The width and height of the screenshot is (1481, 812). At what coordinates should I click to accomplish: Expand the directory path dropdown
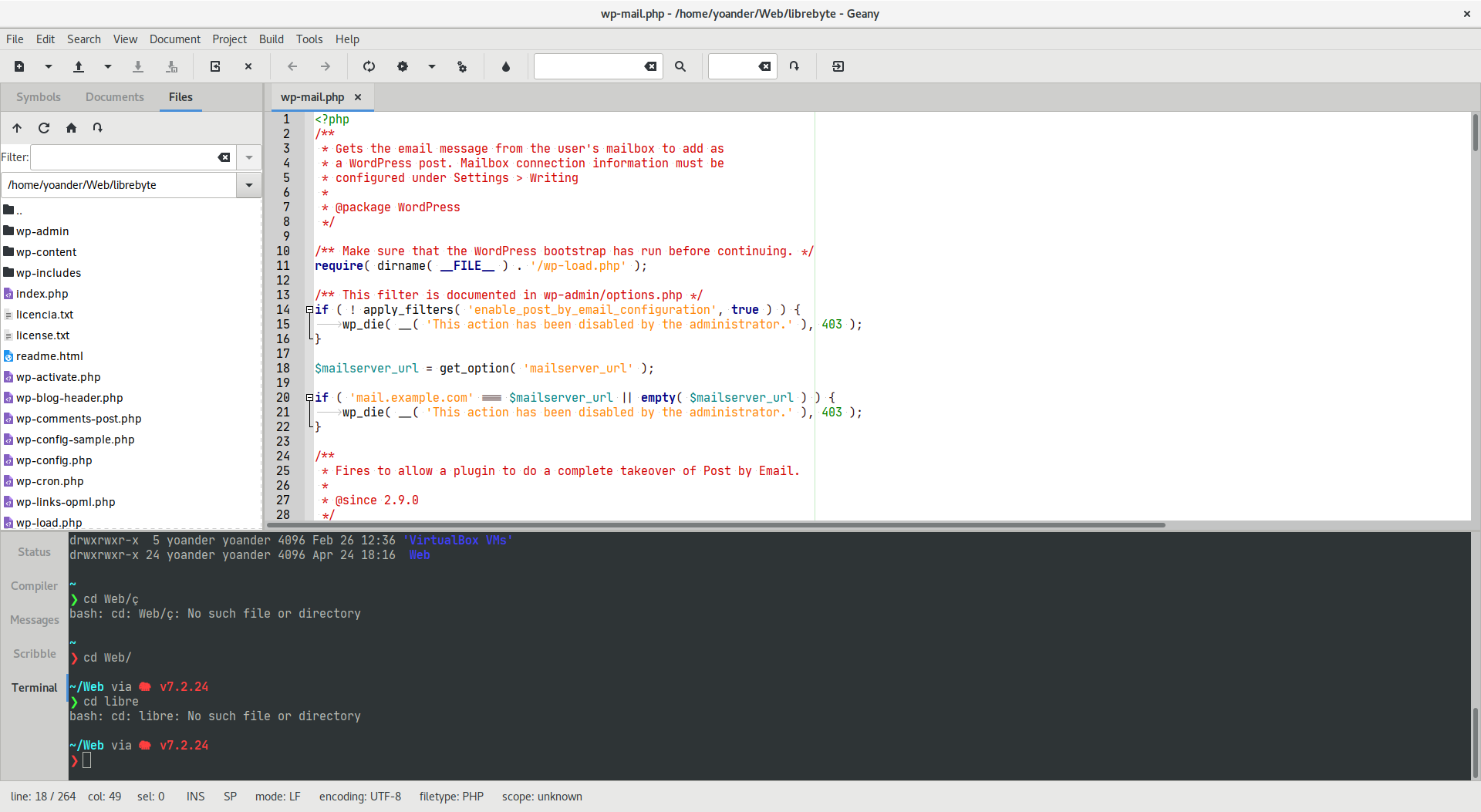pyautogui.click(x=249, y=185)
